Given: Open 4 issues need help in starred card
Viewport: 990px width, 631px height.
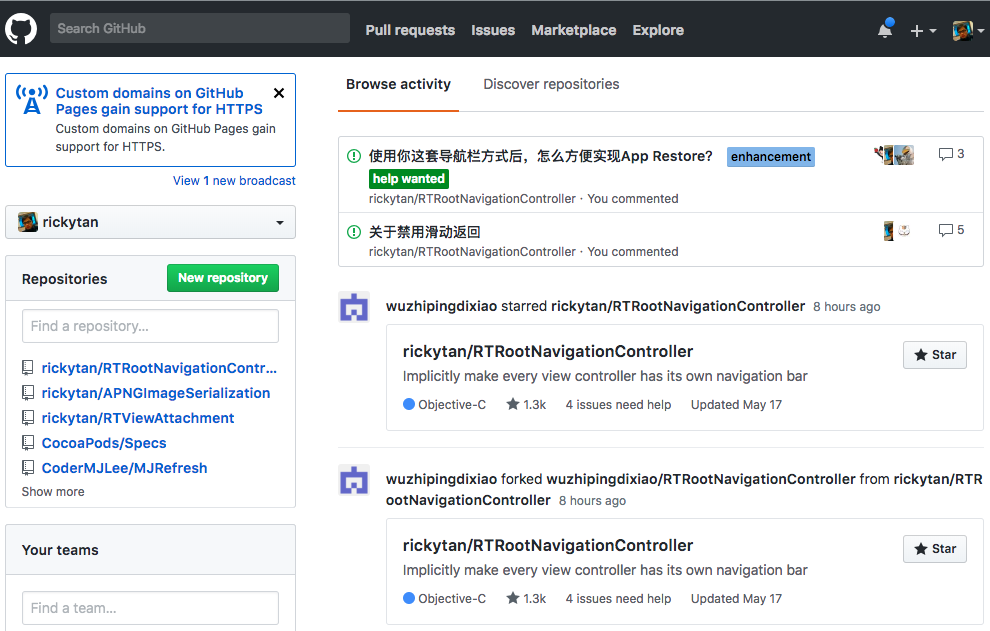Looking at the screenshot, I should [618, 404].
